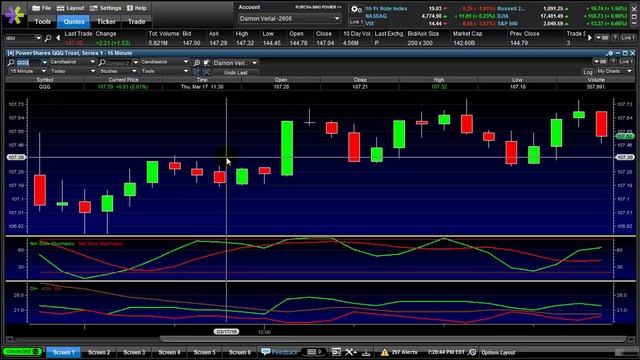The height and width of the screenshot is (360, 640).
Task: Click quote bar Link 1 button
Action: 628,38
